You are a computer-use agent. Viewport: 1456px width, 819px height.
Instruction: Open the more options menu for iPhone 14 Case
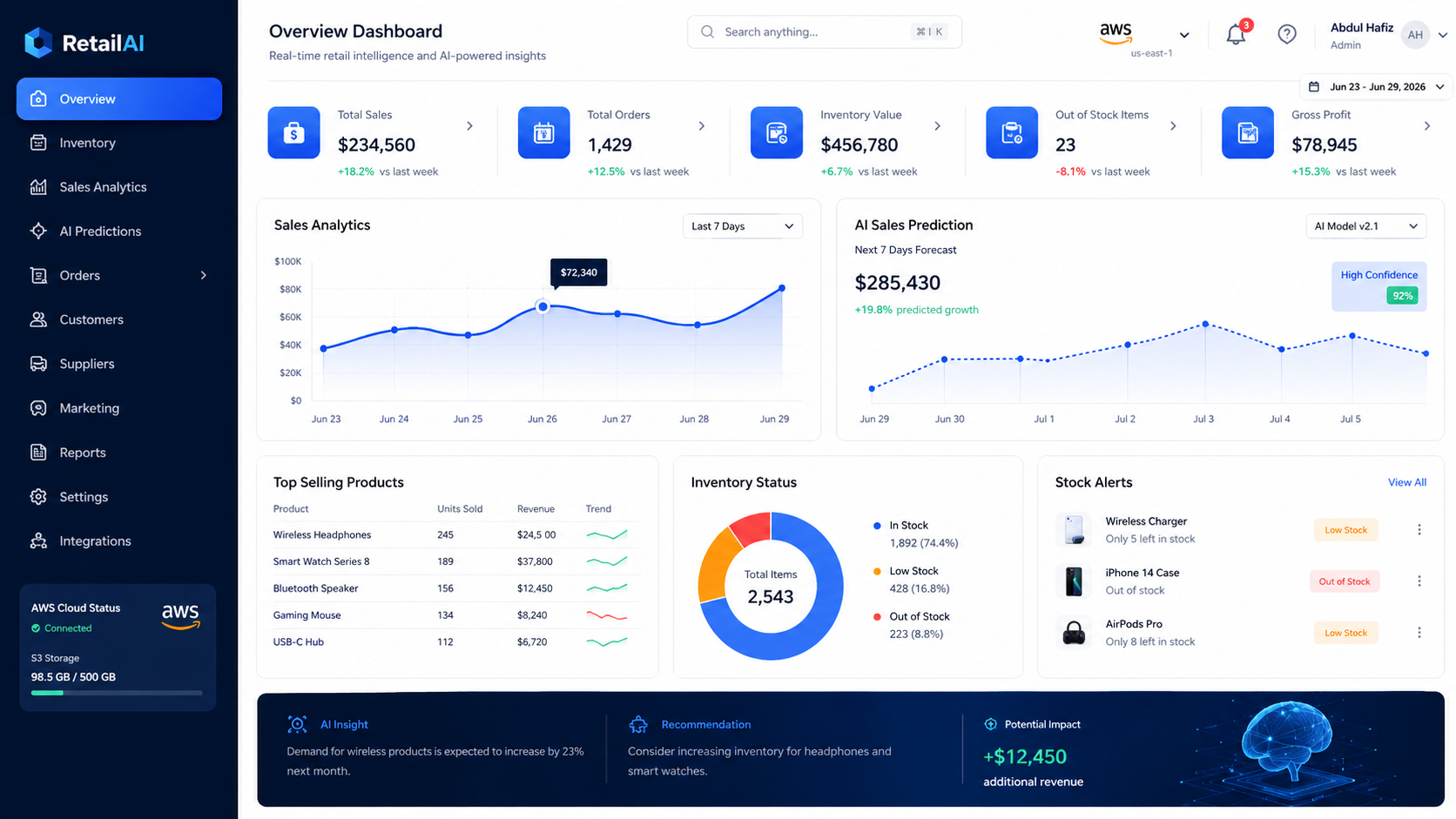[1419, 581]
